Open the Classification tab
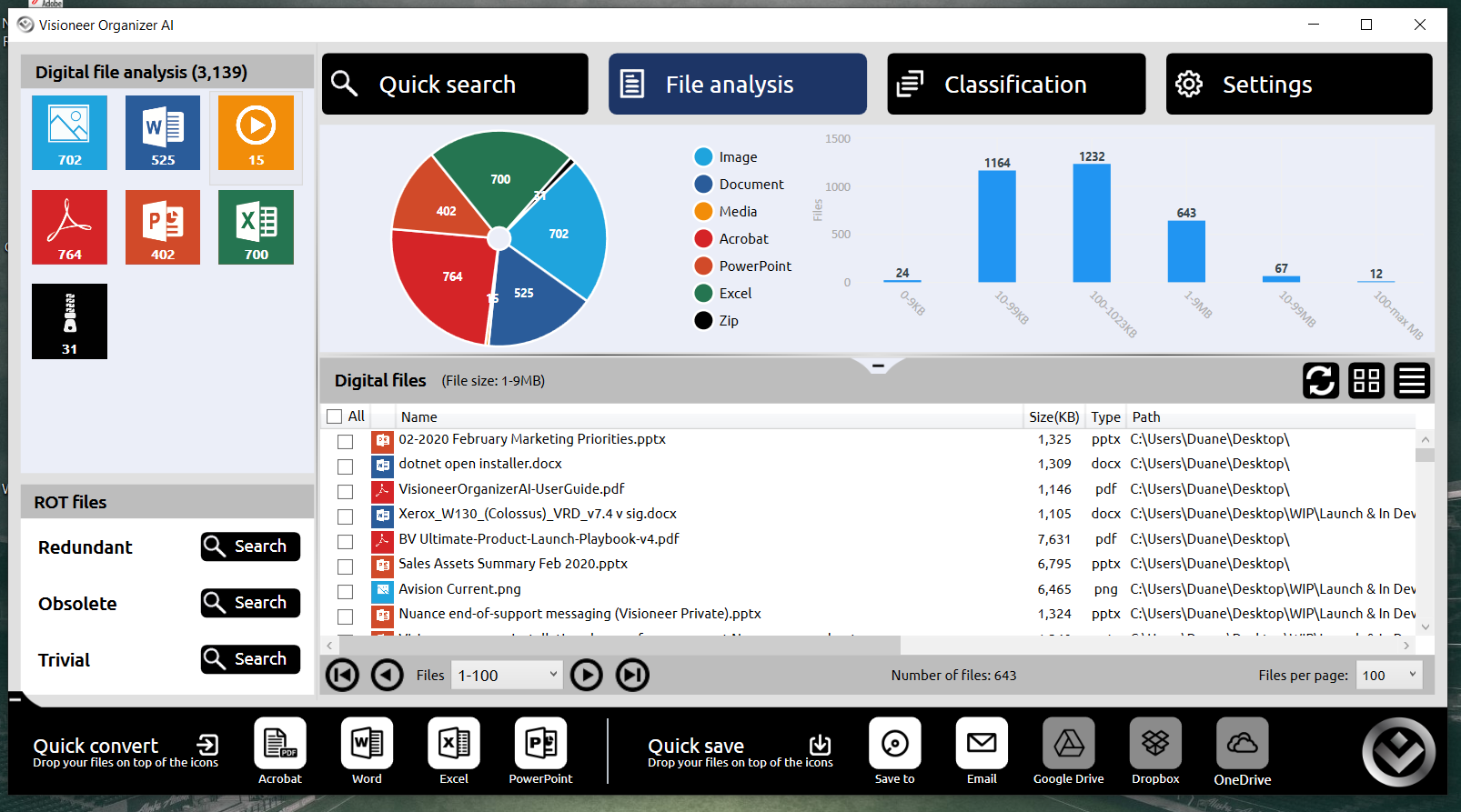 click(1015, 85)
